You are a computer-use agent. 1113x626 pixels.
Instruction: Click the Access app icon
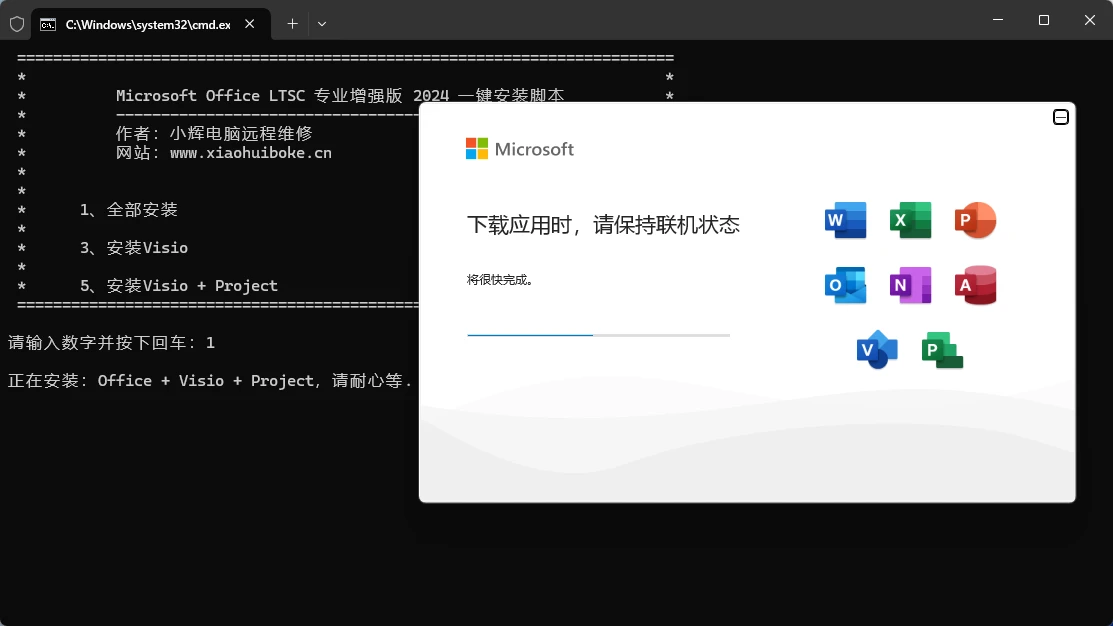[975, 285]
